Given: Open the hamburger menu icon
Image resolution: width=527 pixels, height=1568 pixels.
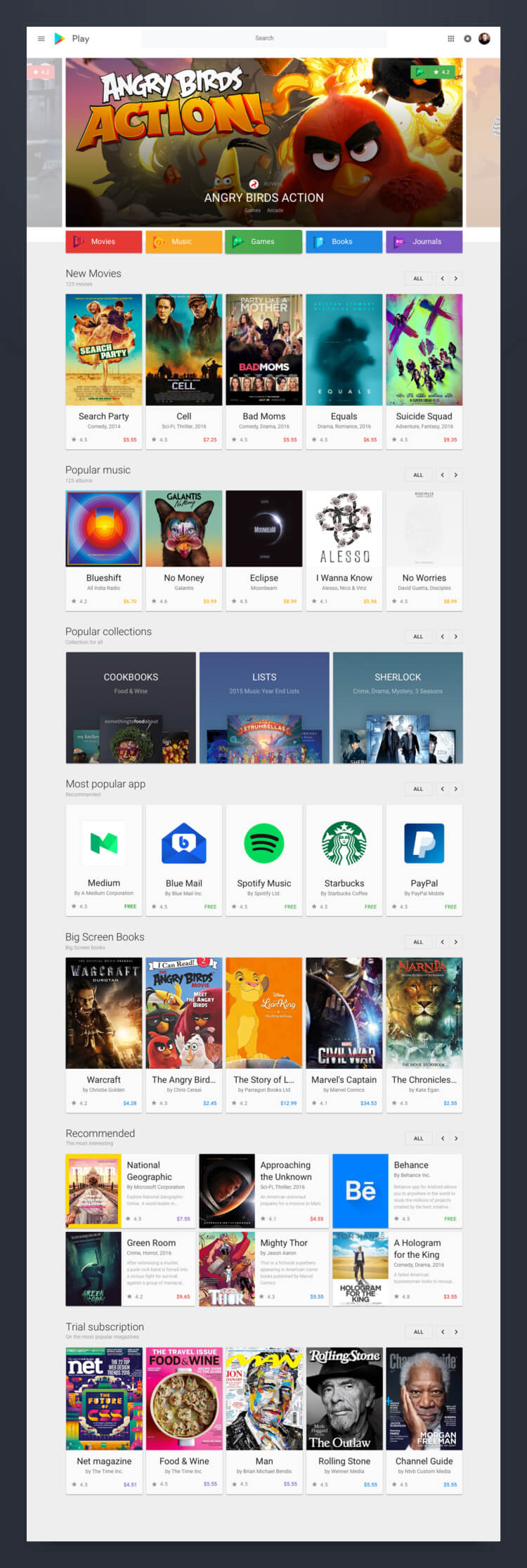Looking at the screenshot, I should [x=41, y=39].
